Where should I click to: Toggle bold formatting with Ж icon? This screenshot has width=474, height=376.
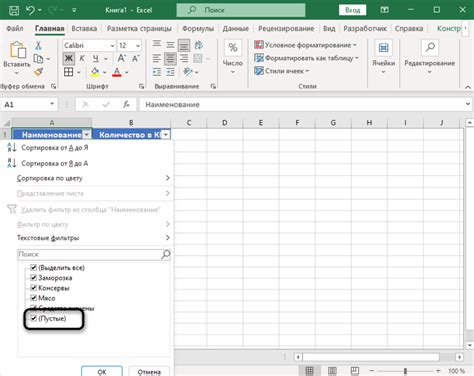68,58
